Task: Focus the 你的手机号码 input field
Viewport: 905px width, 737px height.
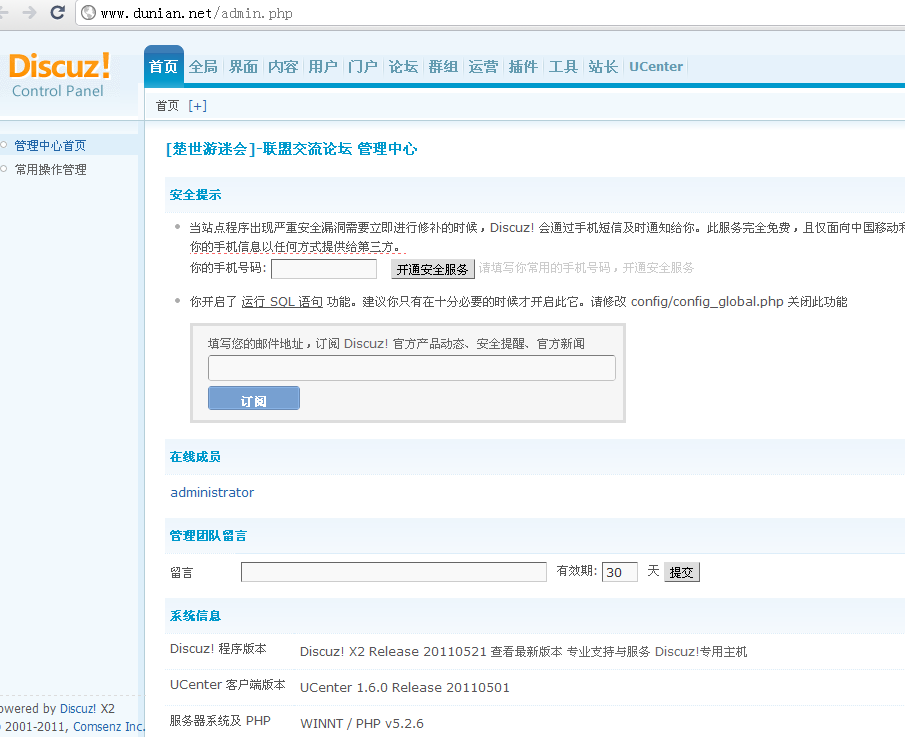Action: (324, 269)
